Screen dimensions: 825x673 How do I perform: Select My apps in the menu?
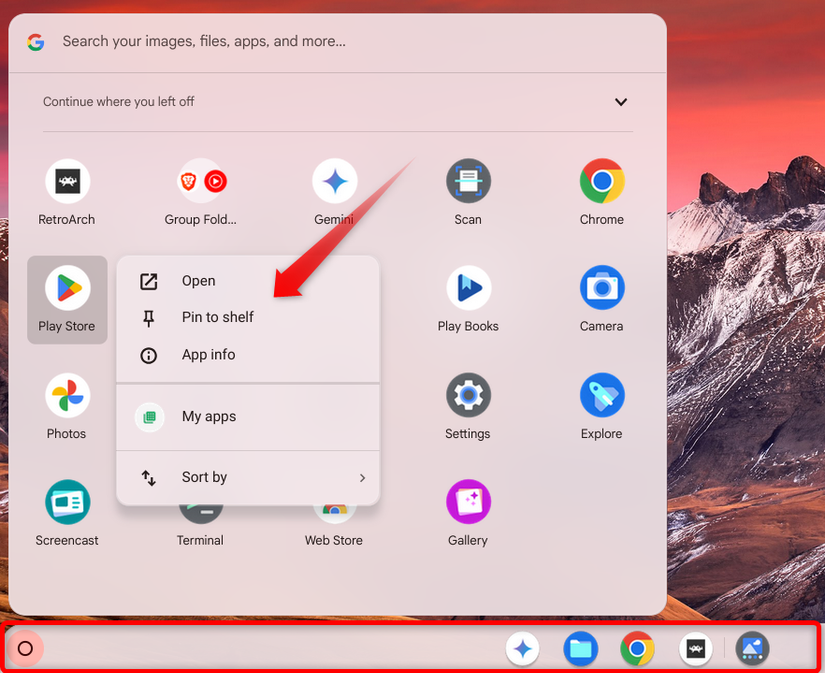pyautogui.click(x=208, y=417)
